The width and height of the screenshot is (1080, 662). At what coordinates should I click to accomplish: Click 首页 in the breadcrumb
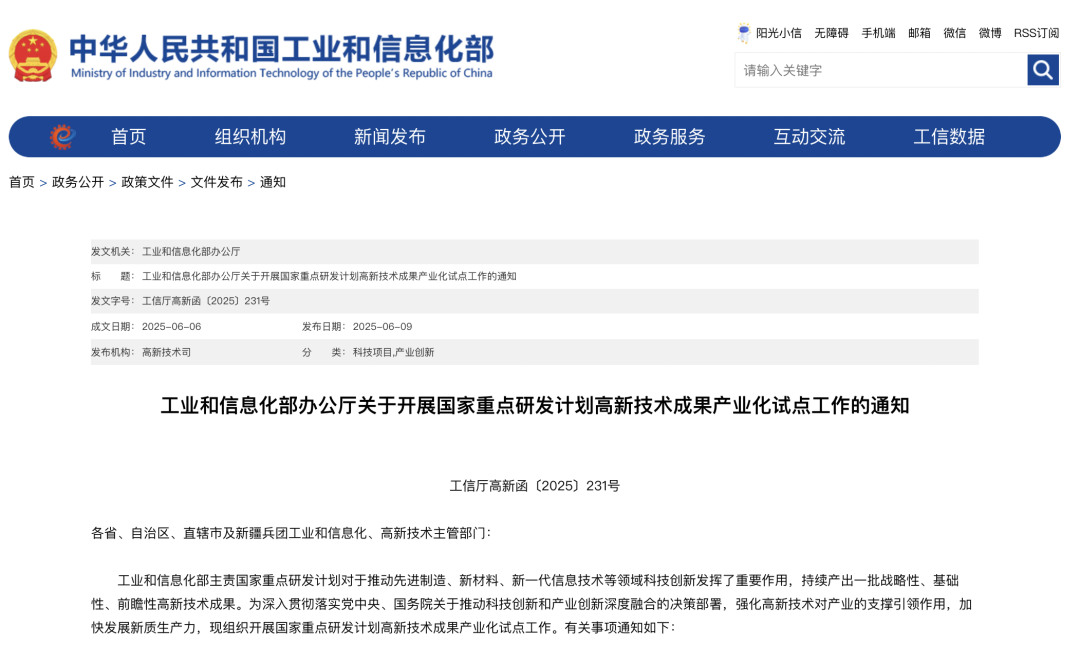click(x=21, y=182)
